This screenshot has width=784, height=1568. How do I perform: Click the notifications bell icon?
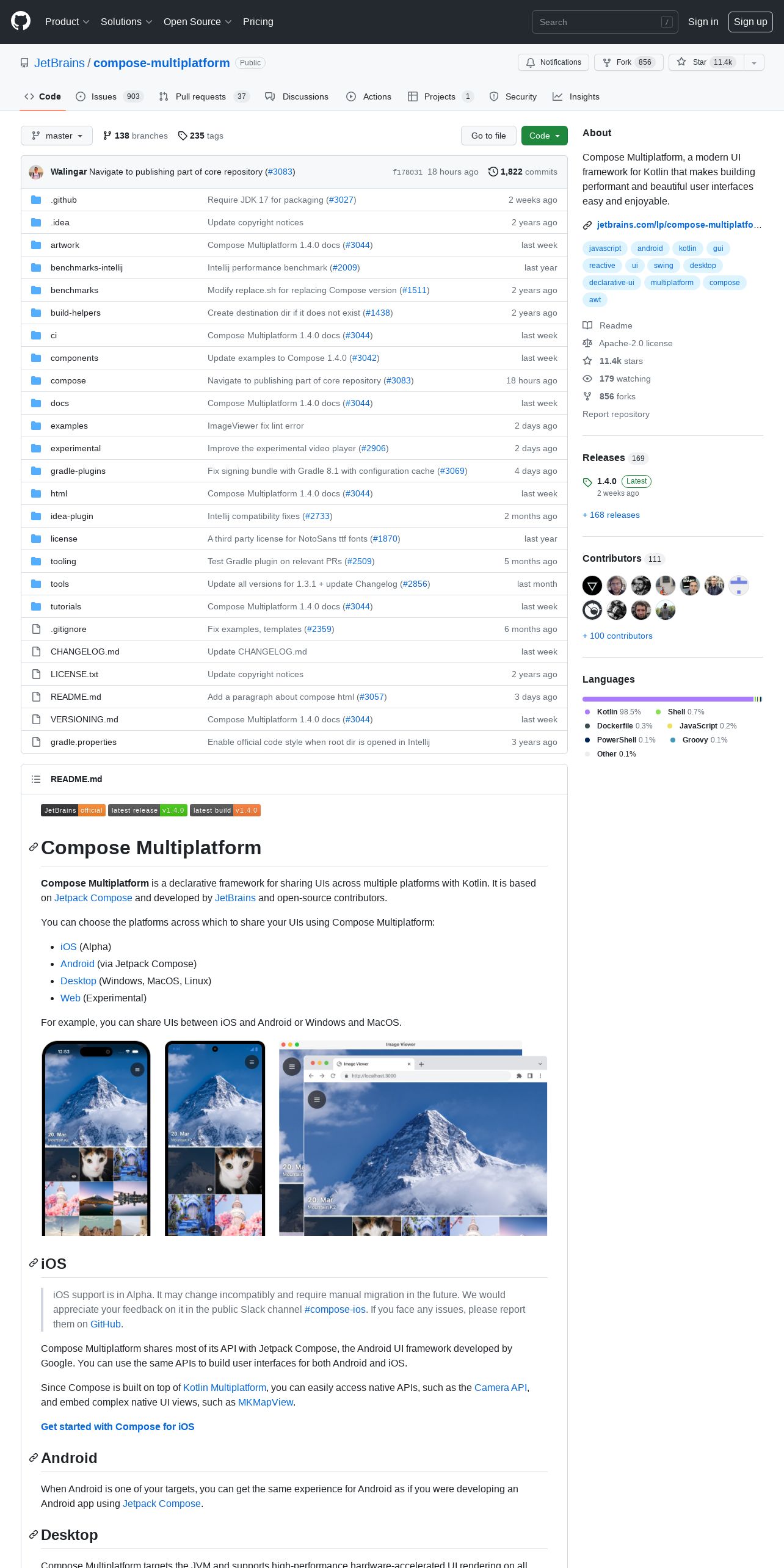pyautogui.click(x=531, y=62)
